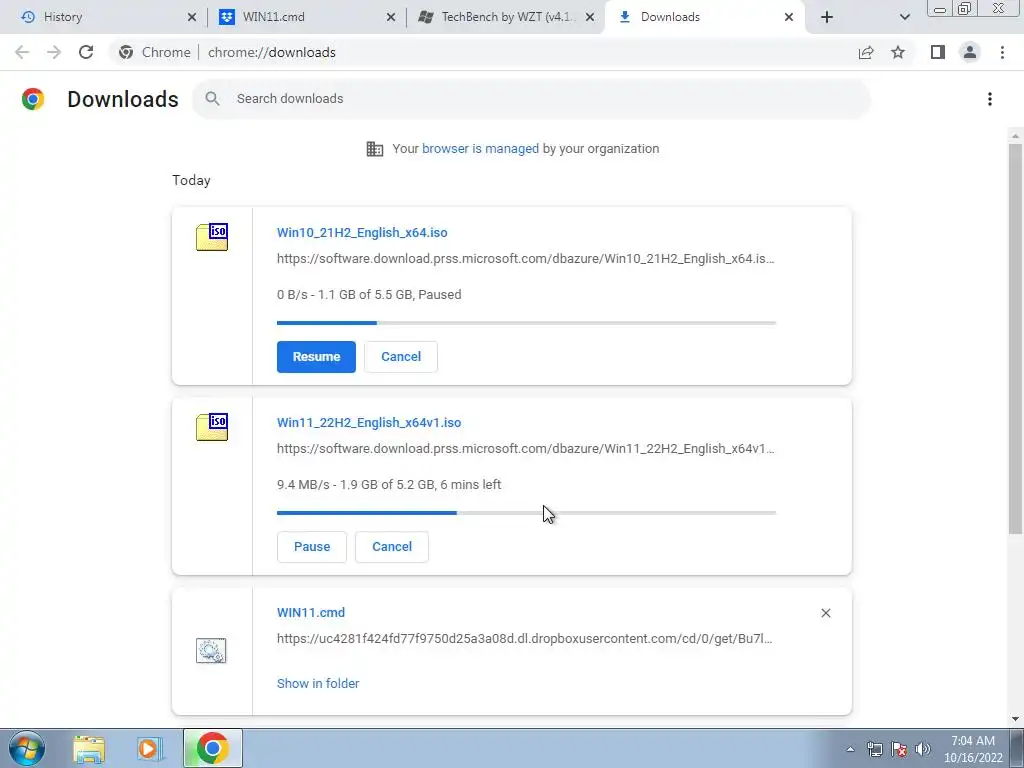Switch to the WIN11.cmd Dropbox tab
1024x768 pixels.
306,17
